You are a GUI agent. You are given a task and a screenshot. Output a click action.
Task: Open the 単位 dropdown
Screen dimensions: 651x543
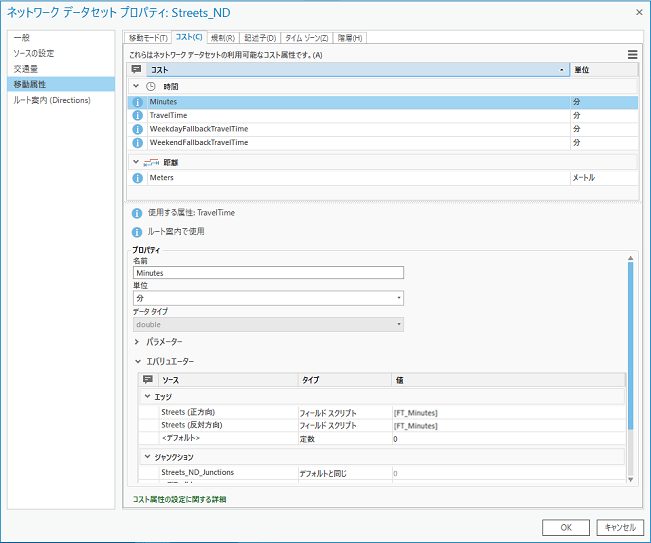pyautogui.click(x=268, y=298)
